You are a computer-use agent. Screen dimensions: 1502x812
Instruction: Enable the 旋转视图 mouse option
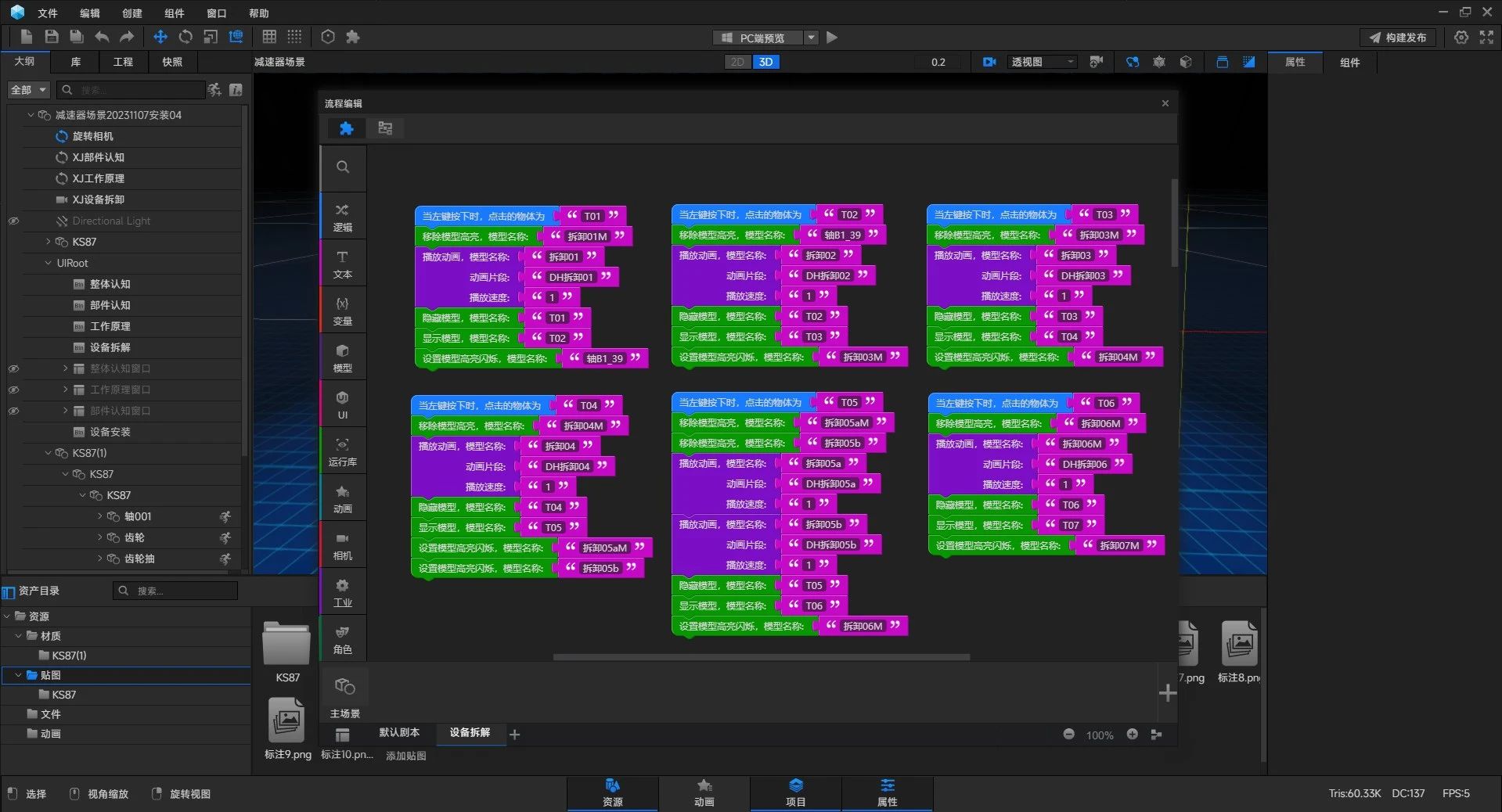pos(181,793)
